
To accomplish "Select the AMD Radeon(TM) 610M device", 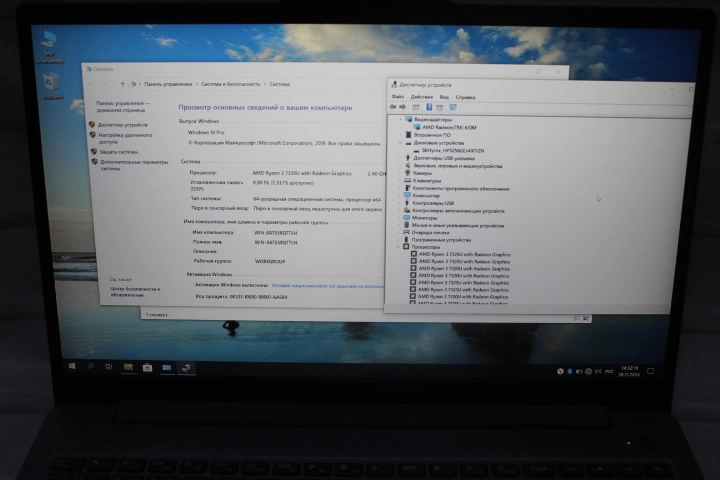I will (x=448, y=127).
